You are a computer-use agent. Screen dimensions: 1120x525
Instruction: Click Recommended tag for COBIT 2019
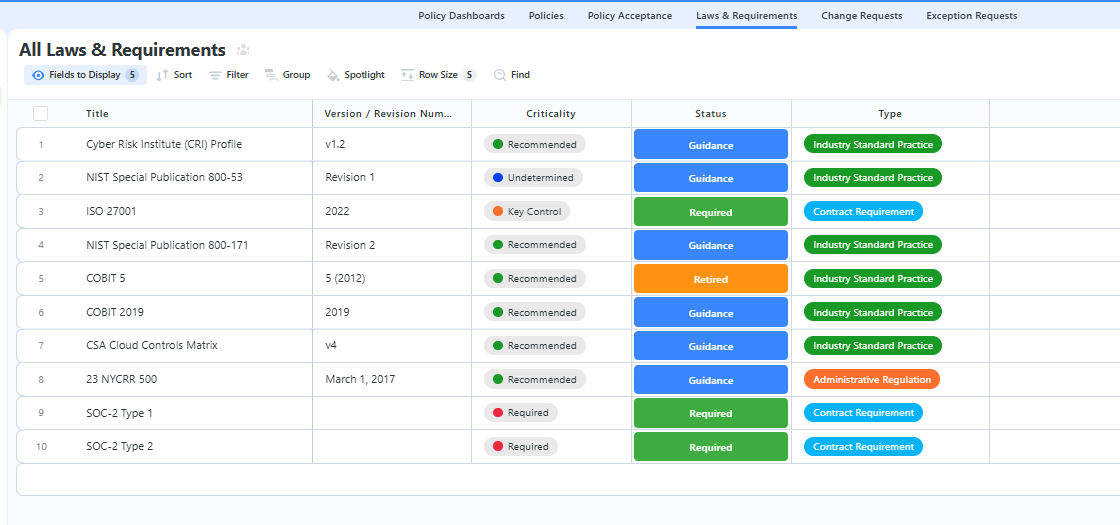535,312
